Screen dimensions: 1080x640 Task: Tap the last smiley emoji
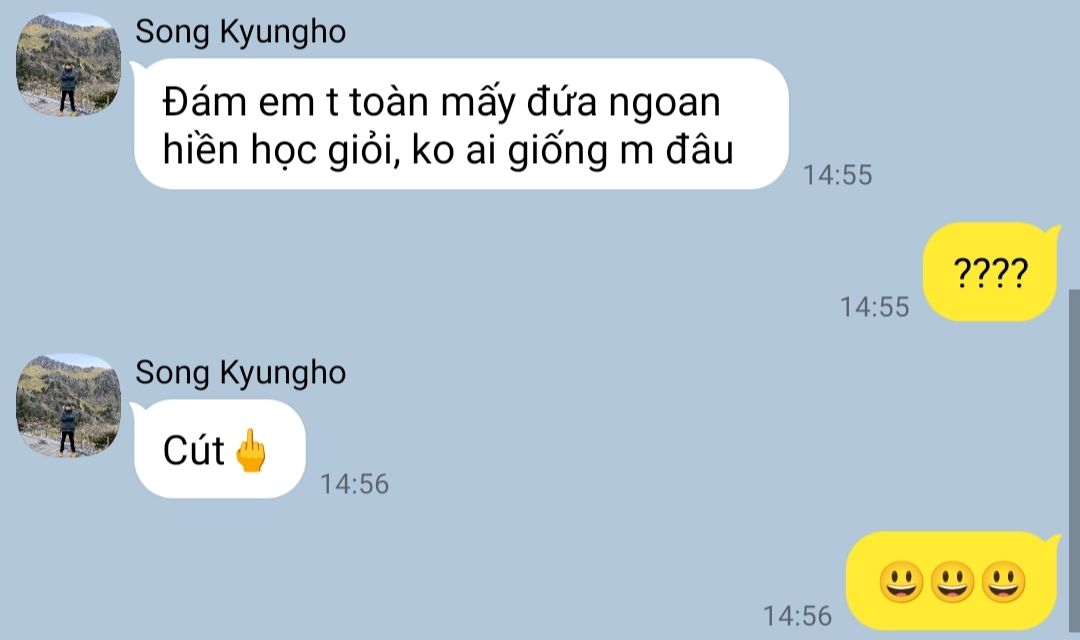point(1003,581)
